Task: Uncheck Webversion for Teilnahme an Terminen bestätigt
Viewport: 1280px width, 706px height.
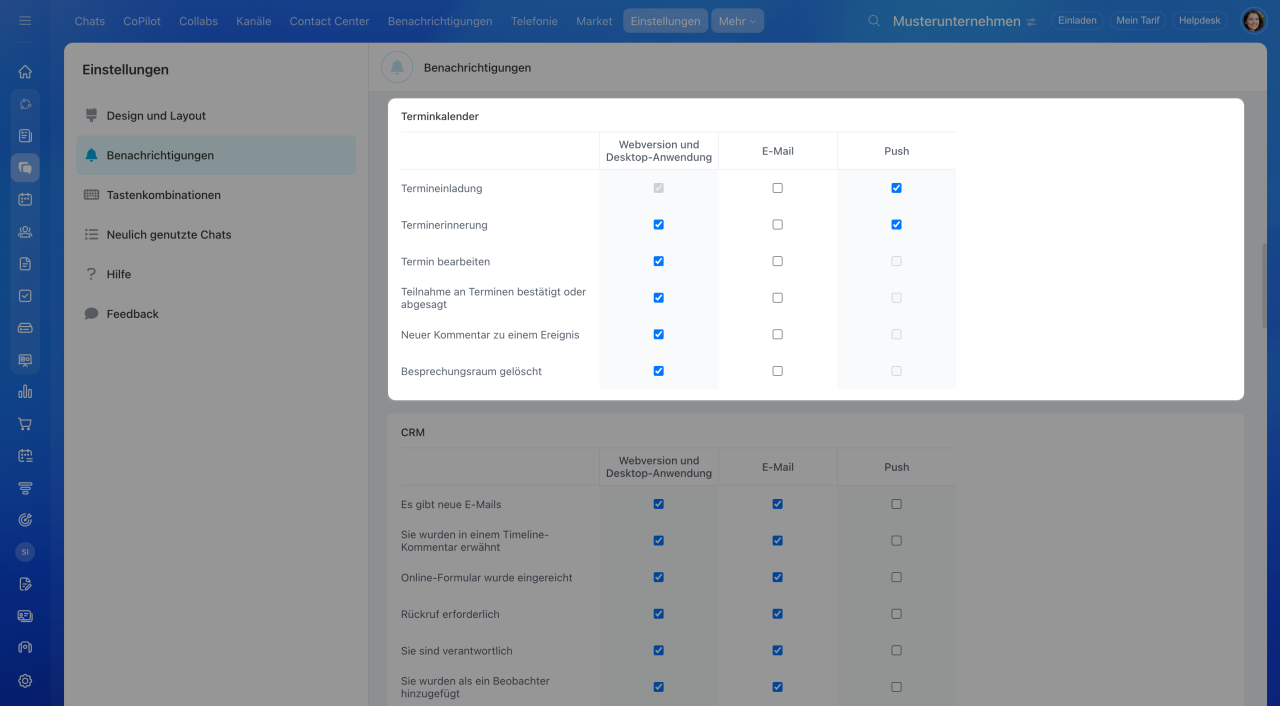Action: [x=658, y=298]
